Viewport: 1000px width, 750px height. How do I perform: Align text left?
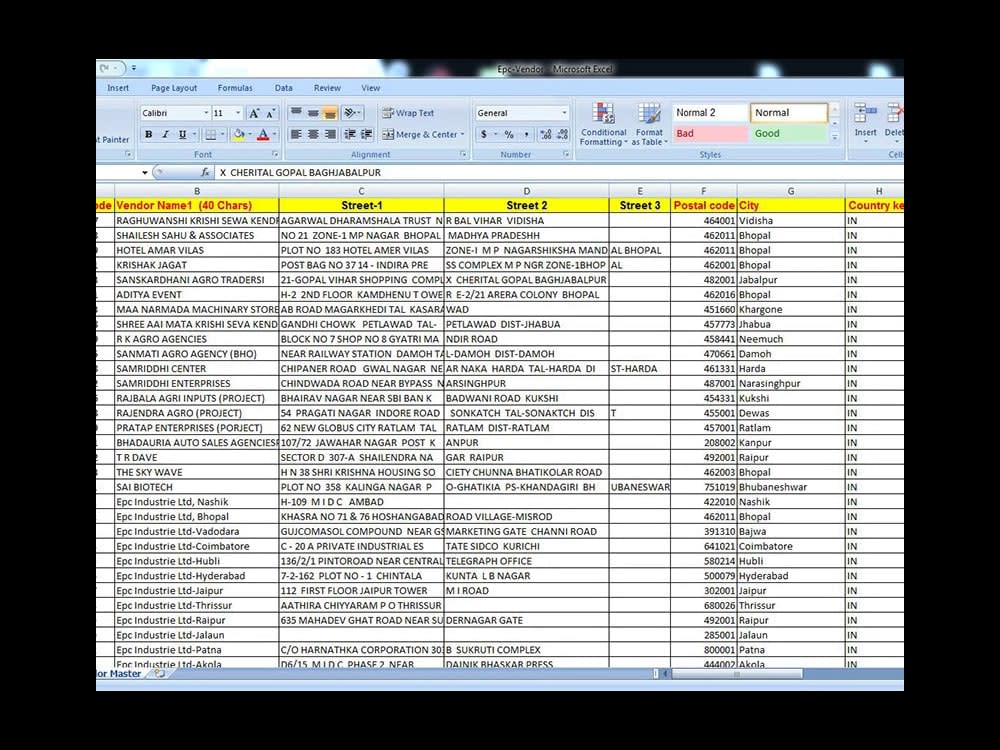(296, 135)
